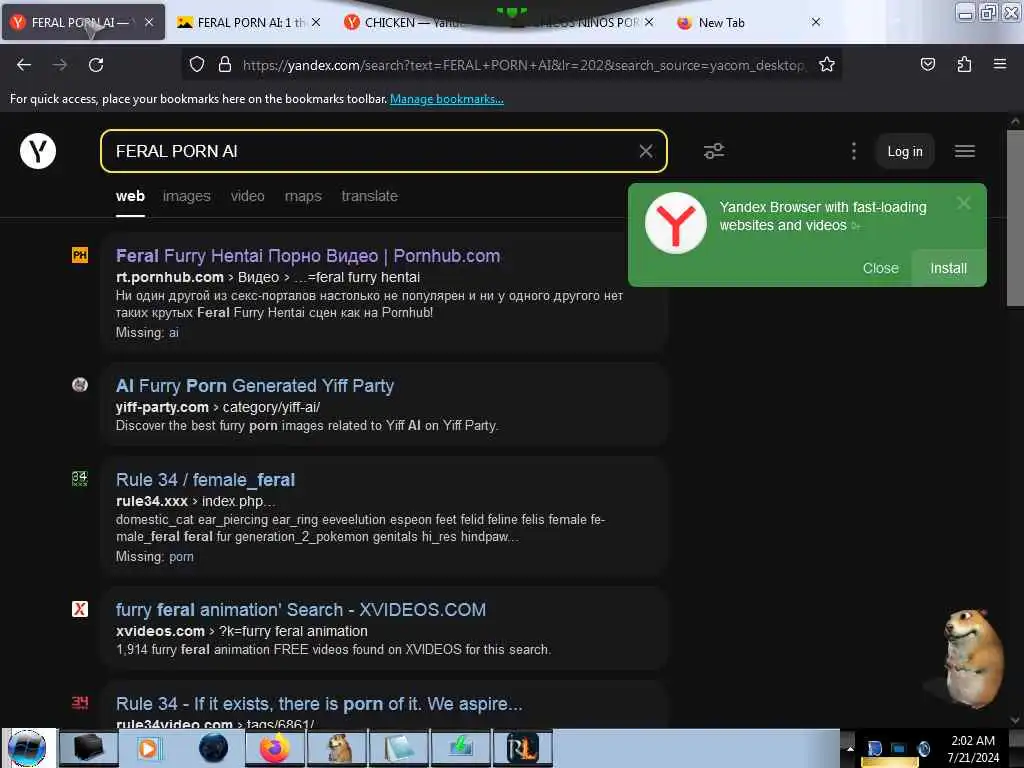Click the PH favicon of the first result

[x=80, y=255]
